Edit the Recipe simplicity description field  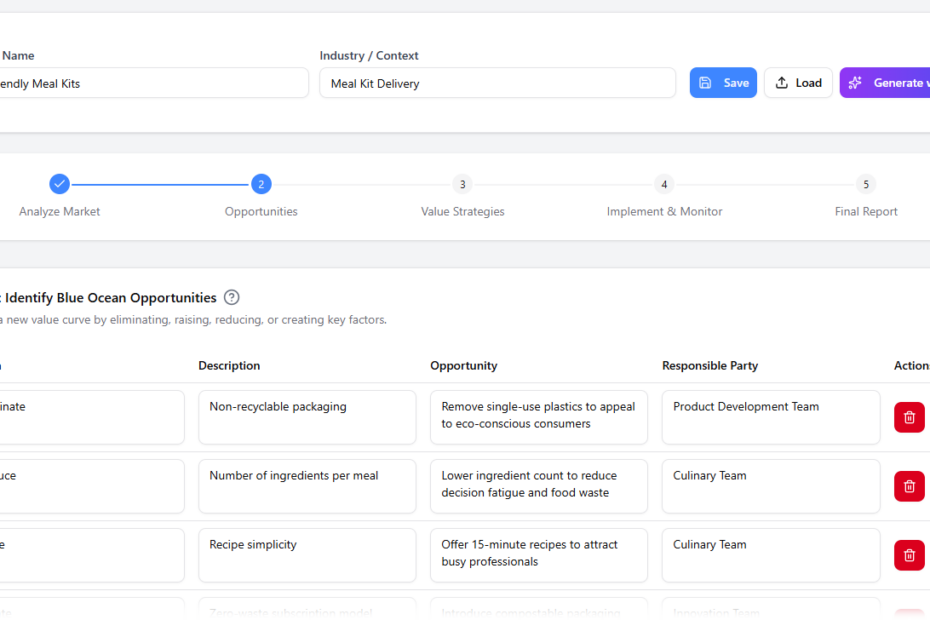click(307, 555)
